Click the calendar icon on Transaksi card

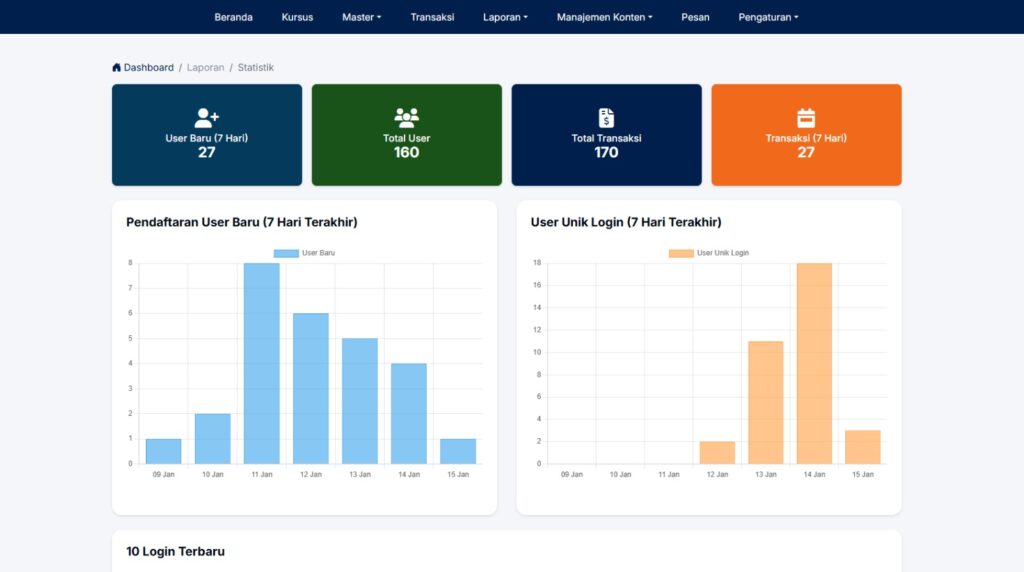click(806, 118)
